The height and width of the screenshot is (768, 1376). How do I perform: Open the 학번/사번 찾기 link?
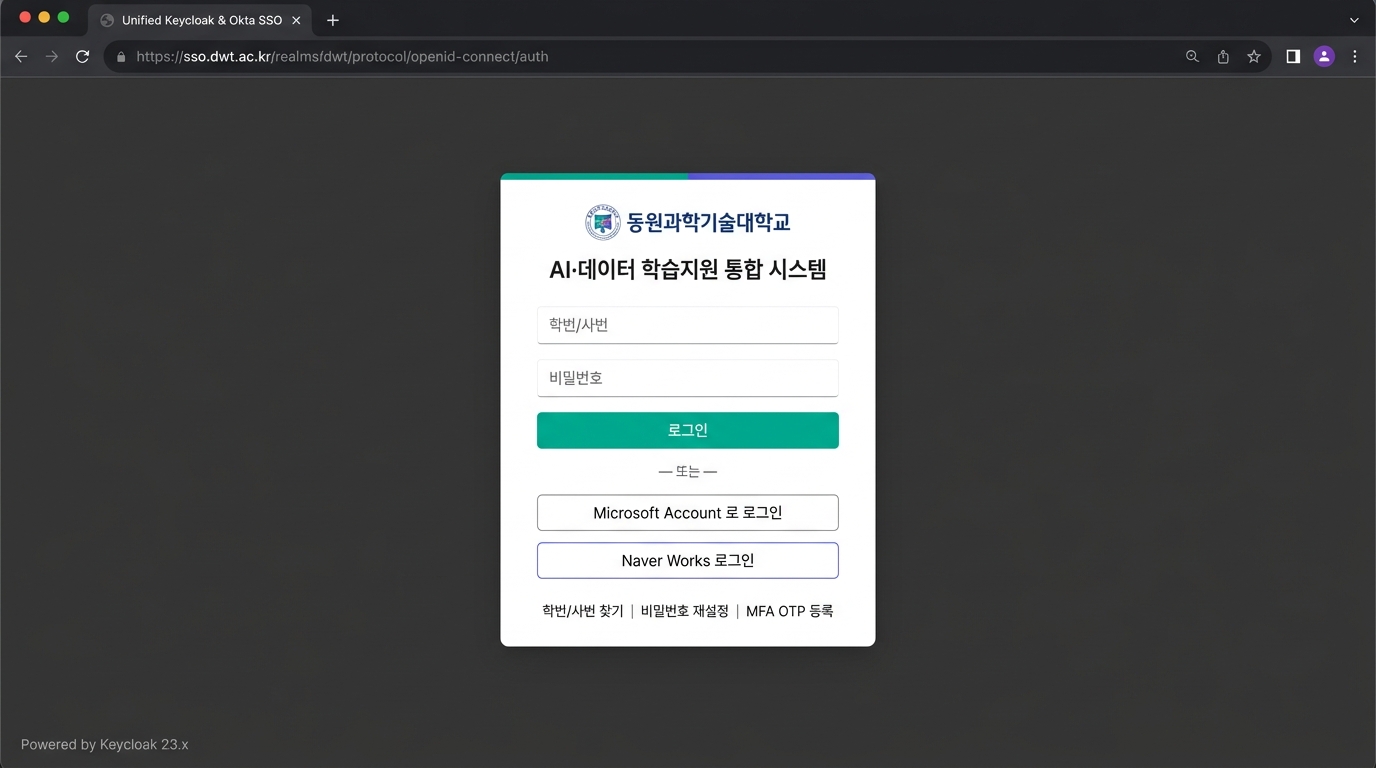tap(583, 611)
